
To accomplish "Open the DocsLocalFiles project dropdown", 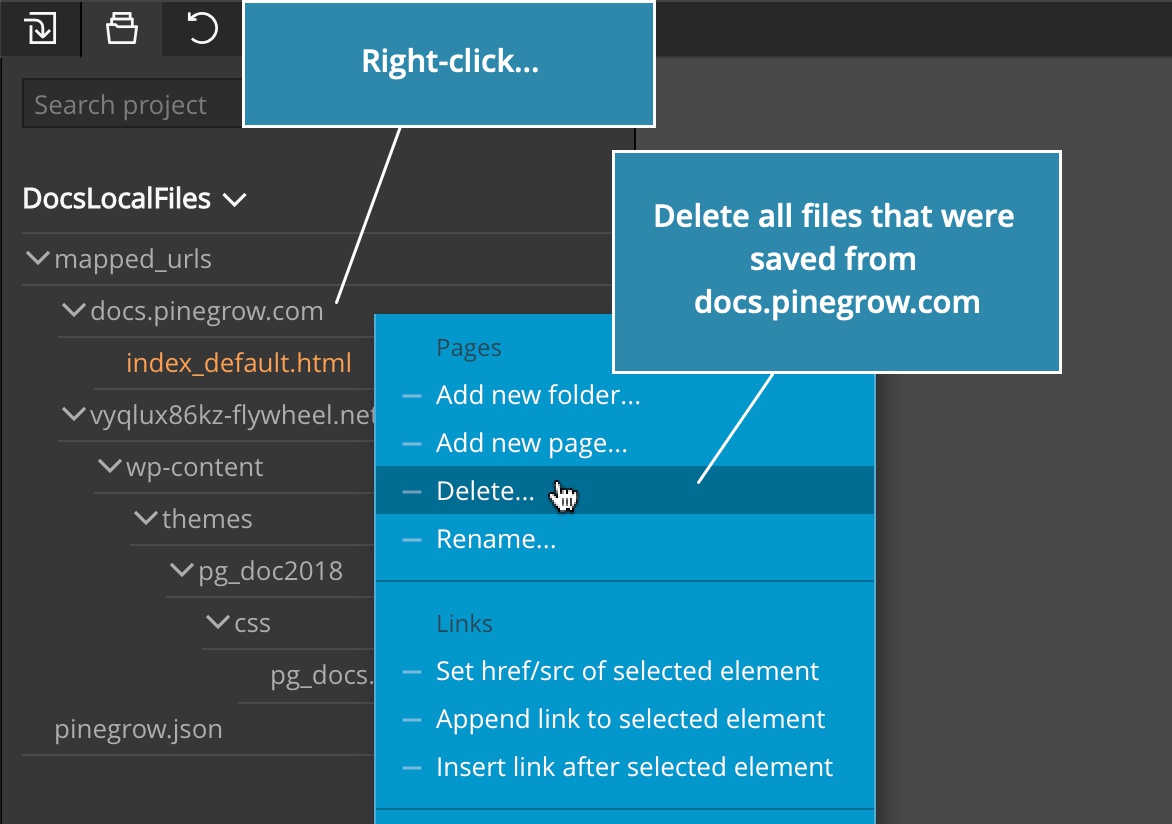I will (x=235, y=200).
